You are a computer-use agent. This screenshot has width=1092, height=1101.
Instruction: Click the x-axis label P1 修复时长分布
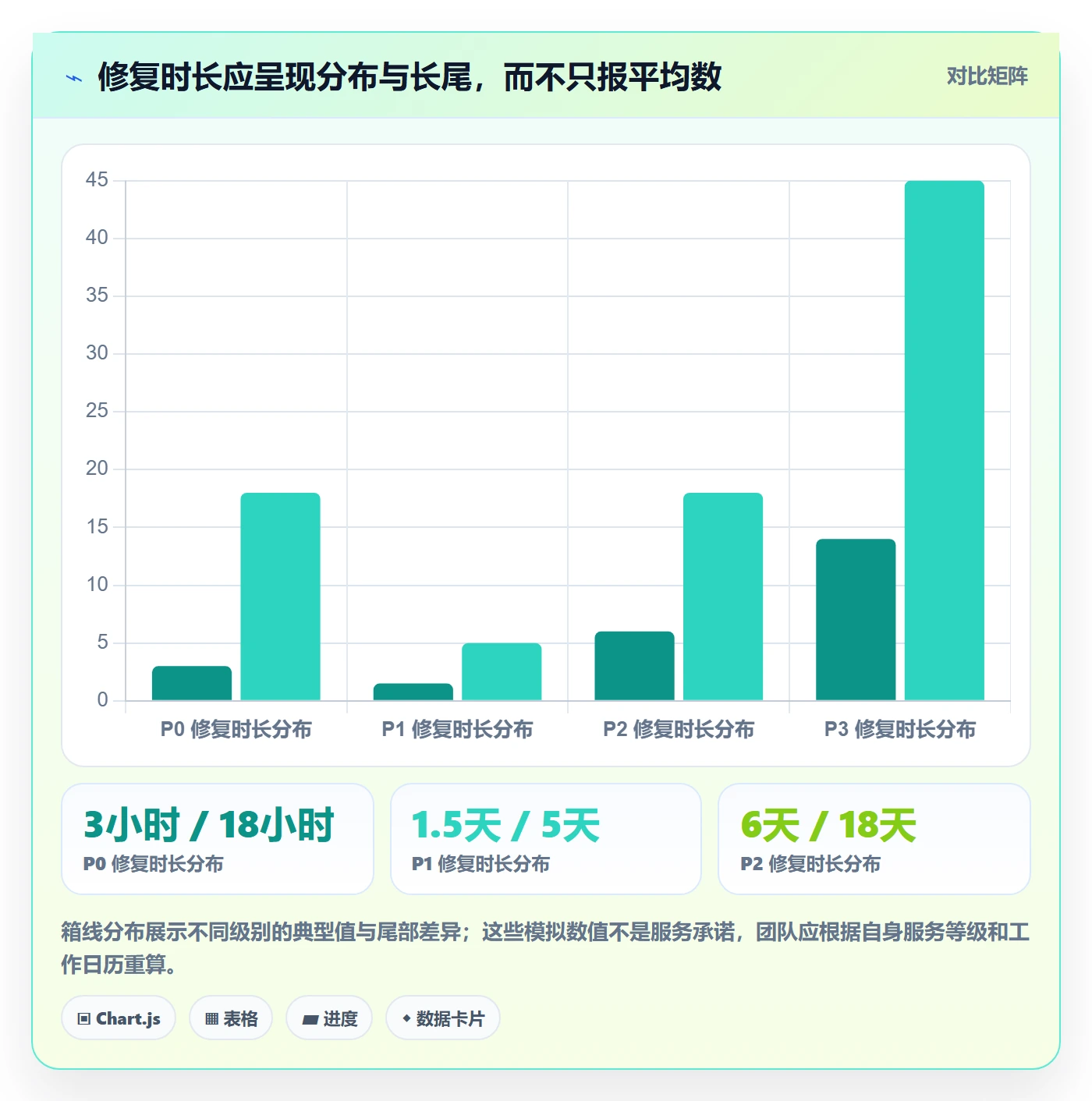[x=457, y=730]
